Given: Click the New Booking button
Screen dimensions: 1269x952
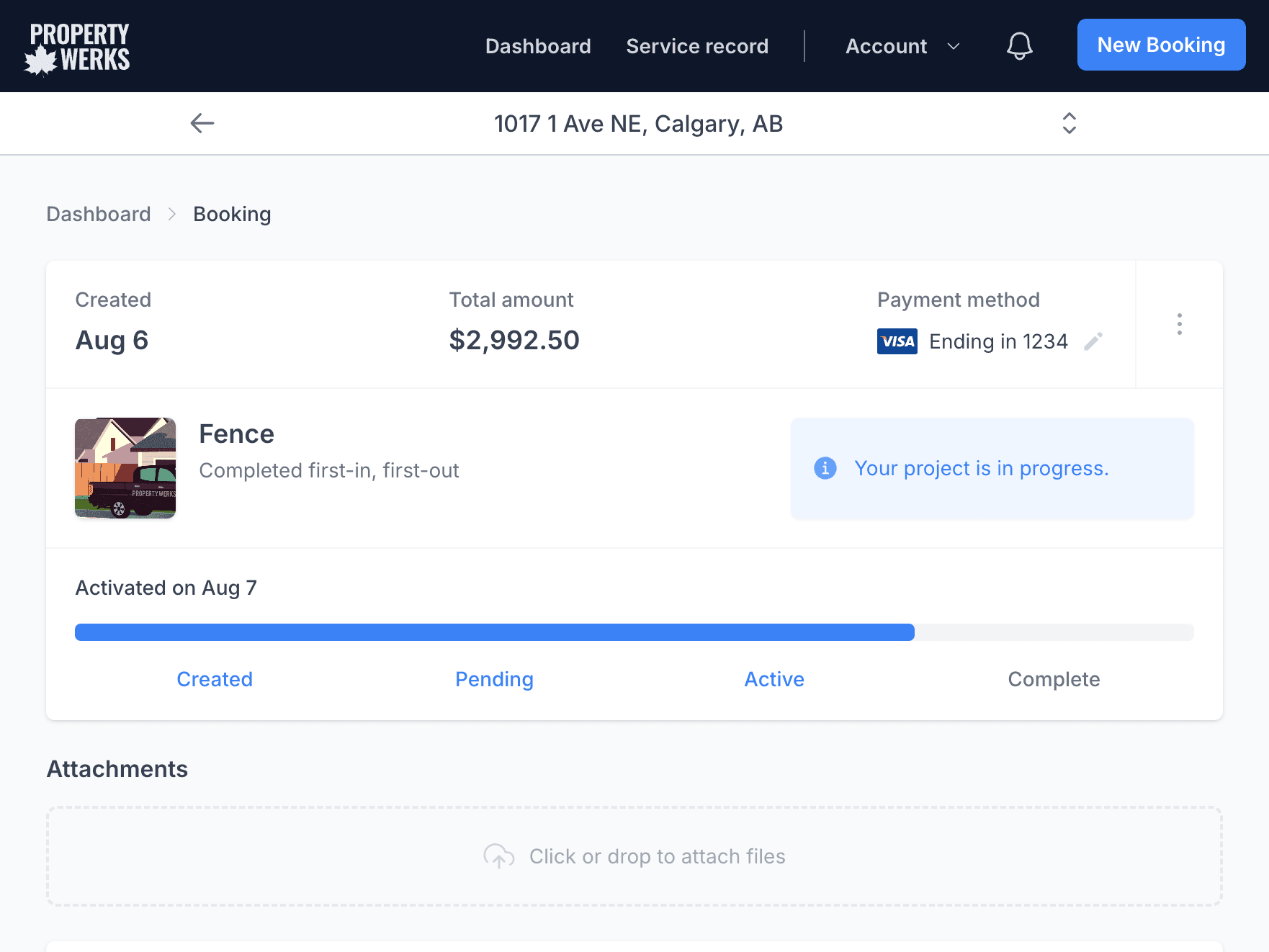Looking at the screenshot, I should (x=1161, y=45).
